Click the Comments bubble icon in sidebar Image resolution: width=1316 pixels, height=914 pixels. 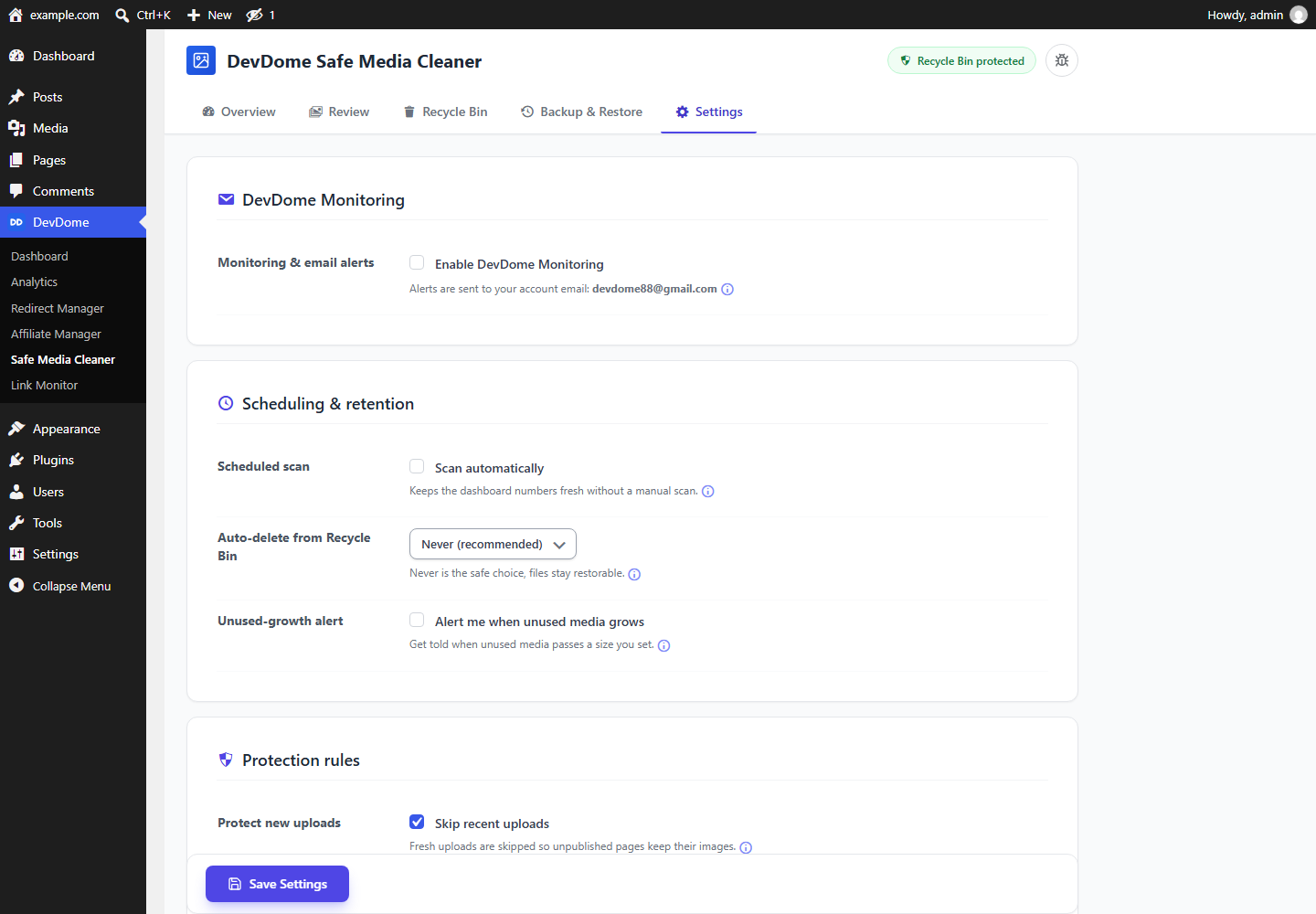[x=16, y=191]
